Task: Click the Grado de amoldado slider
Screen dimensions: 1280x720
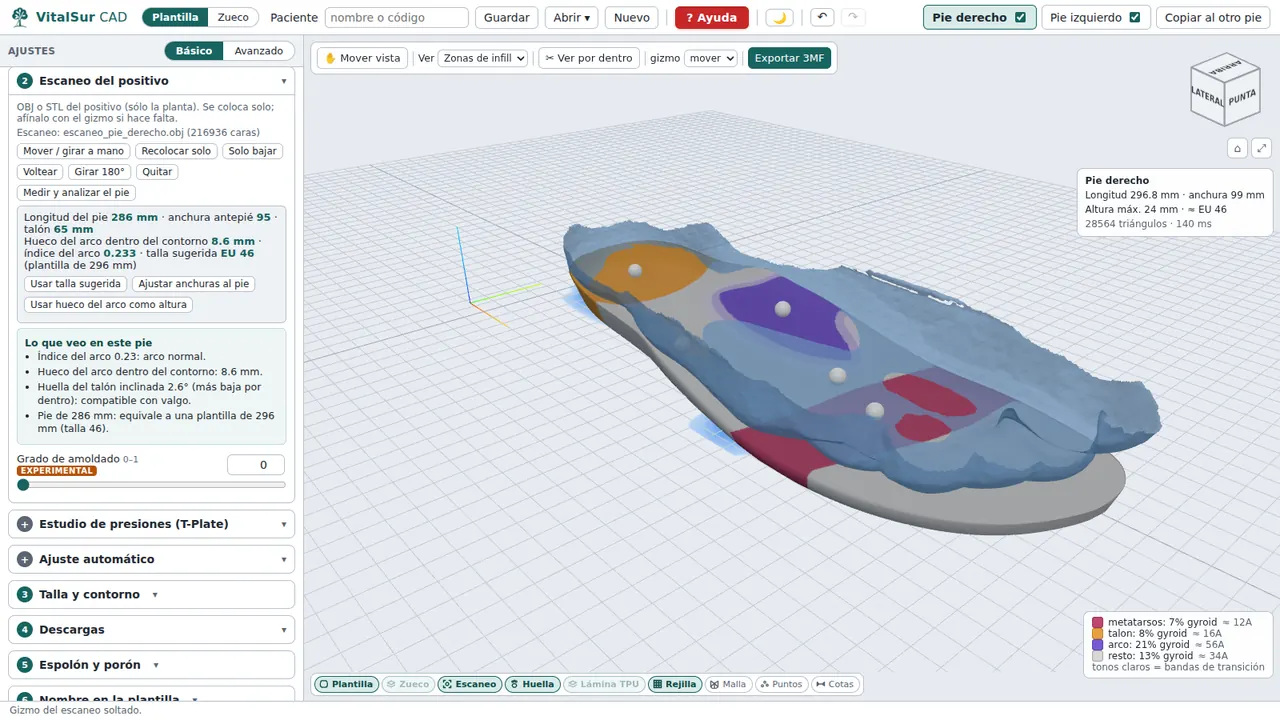Action: [x=151, y=485]
